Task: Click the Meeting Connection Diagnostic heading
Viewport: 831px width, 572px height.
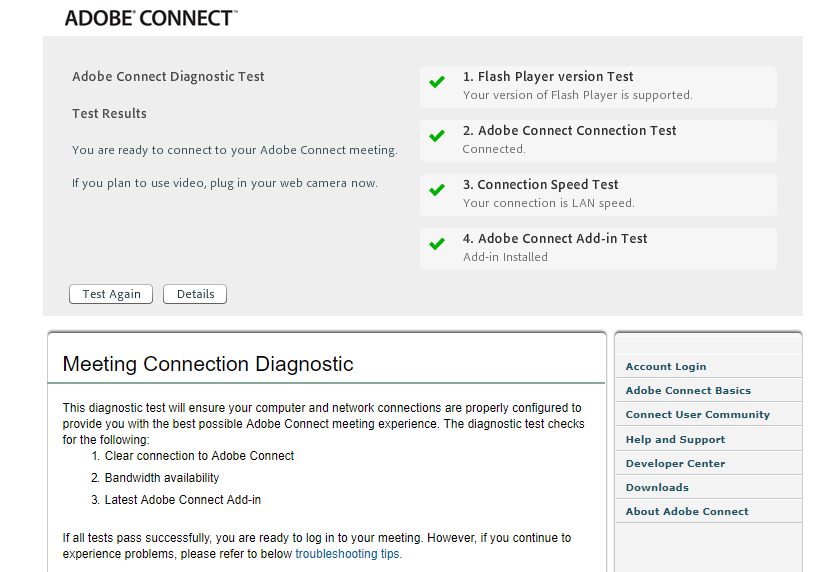Action: click(x=208, y=364)
